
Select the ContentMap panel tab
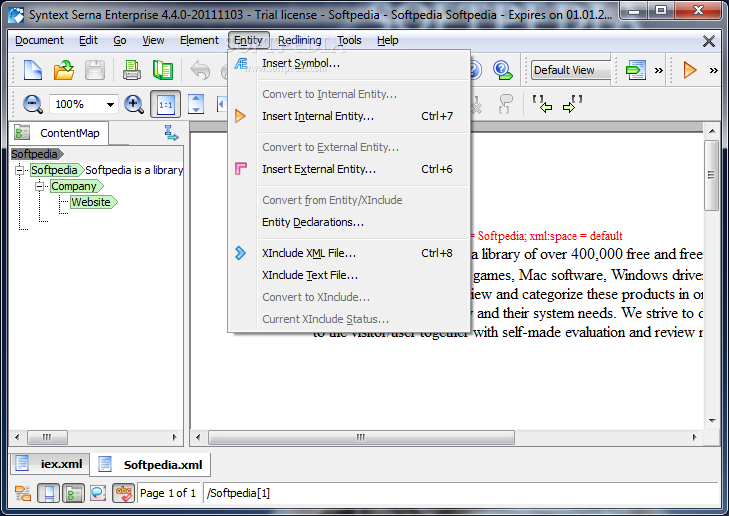(59, 133)
